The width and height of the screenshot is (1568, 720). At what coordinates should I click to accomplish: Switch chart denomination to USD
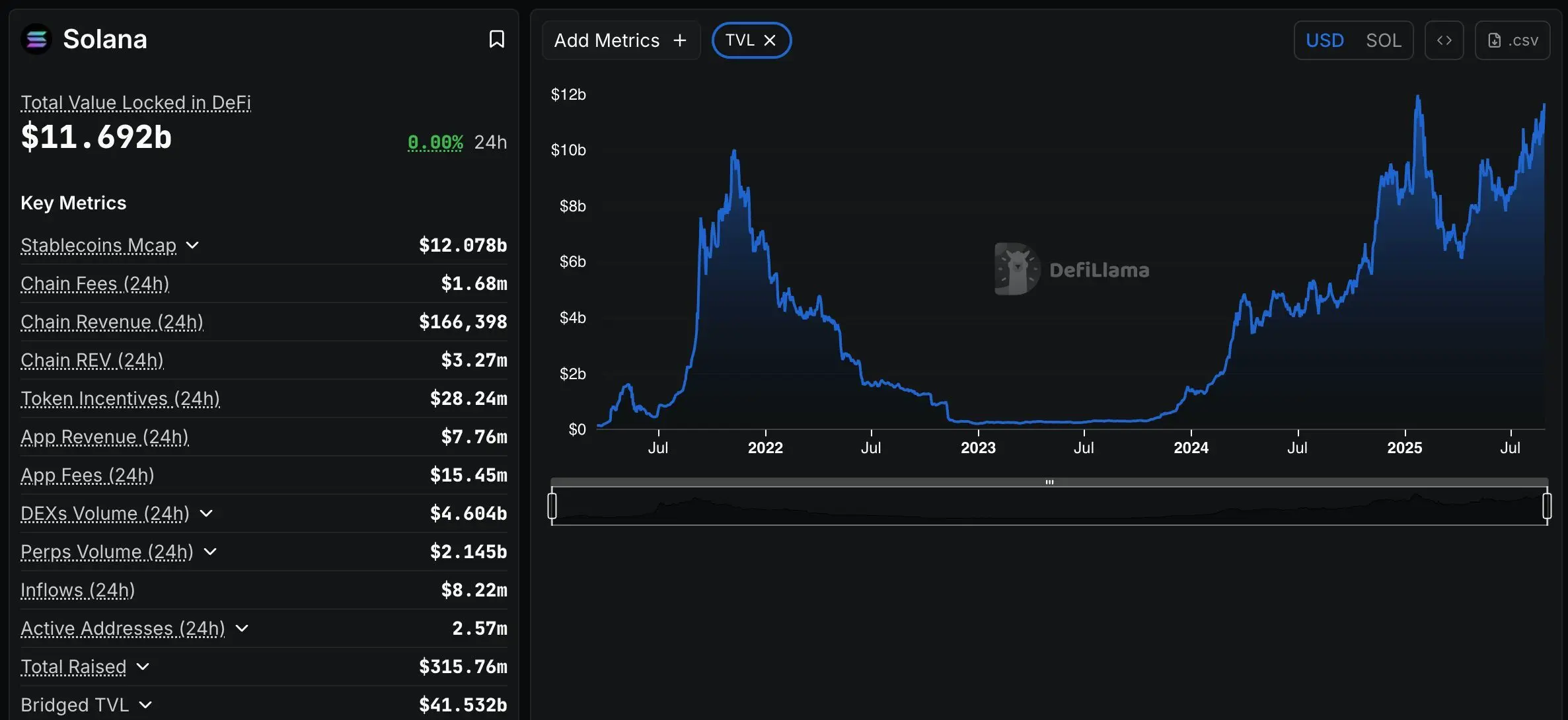click(1325, 40)
